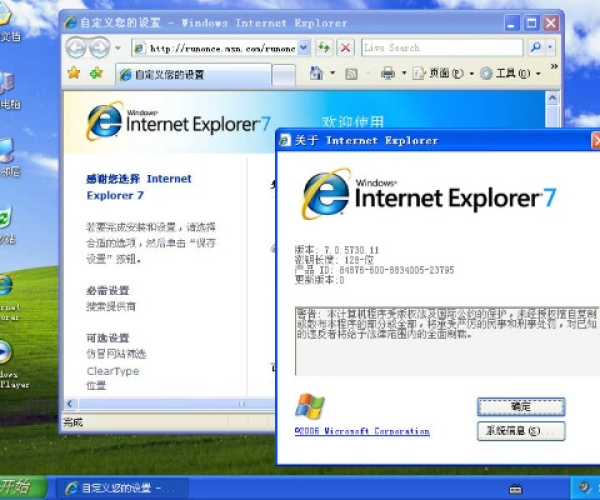Open the My Documents desktop icon
The height and width of the screenshot is (500, 600).
click(8, 23)
